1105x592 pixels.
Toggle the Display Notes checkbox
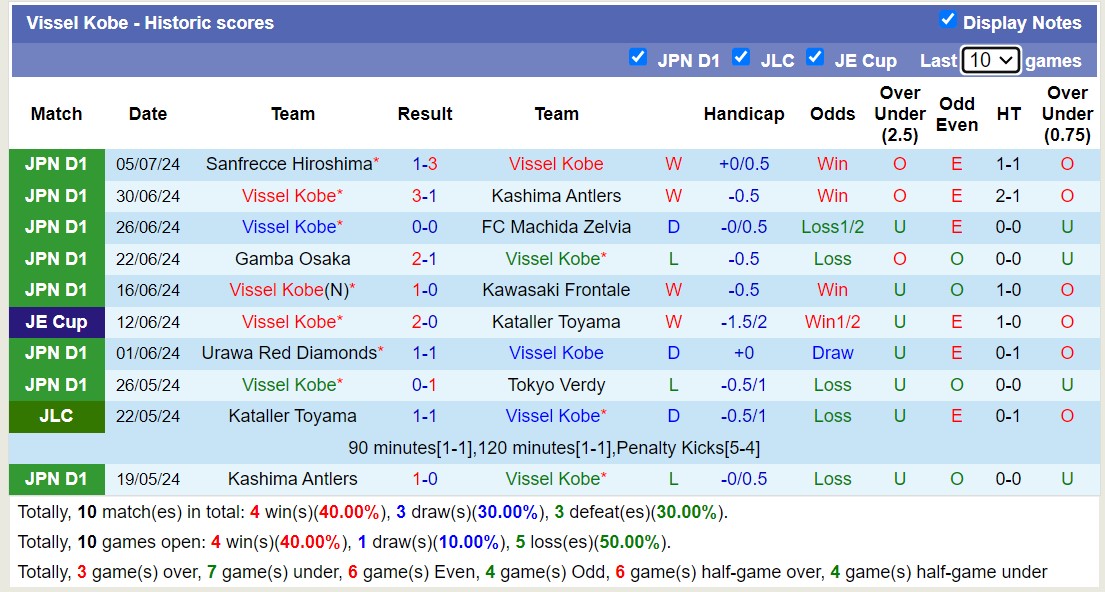(947, 20)
